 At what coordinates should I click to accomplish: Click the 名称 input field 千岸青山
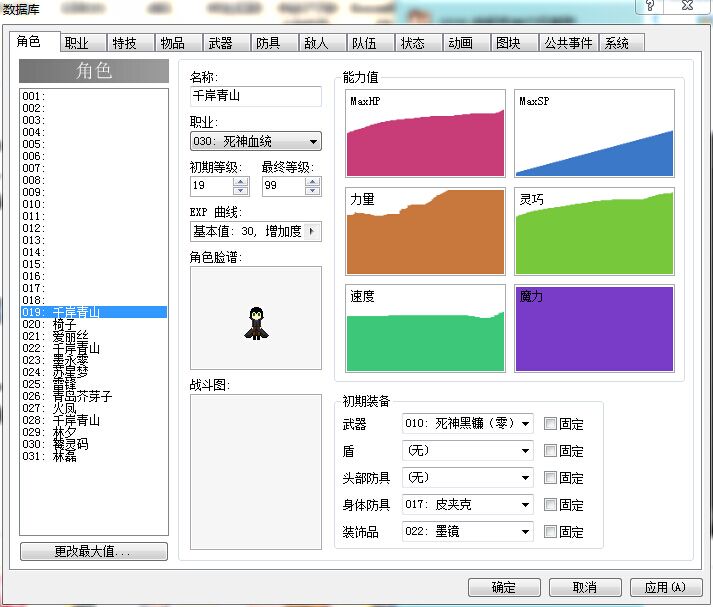pos(256,96)
